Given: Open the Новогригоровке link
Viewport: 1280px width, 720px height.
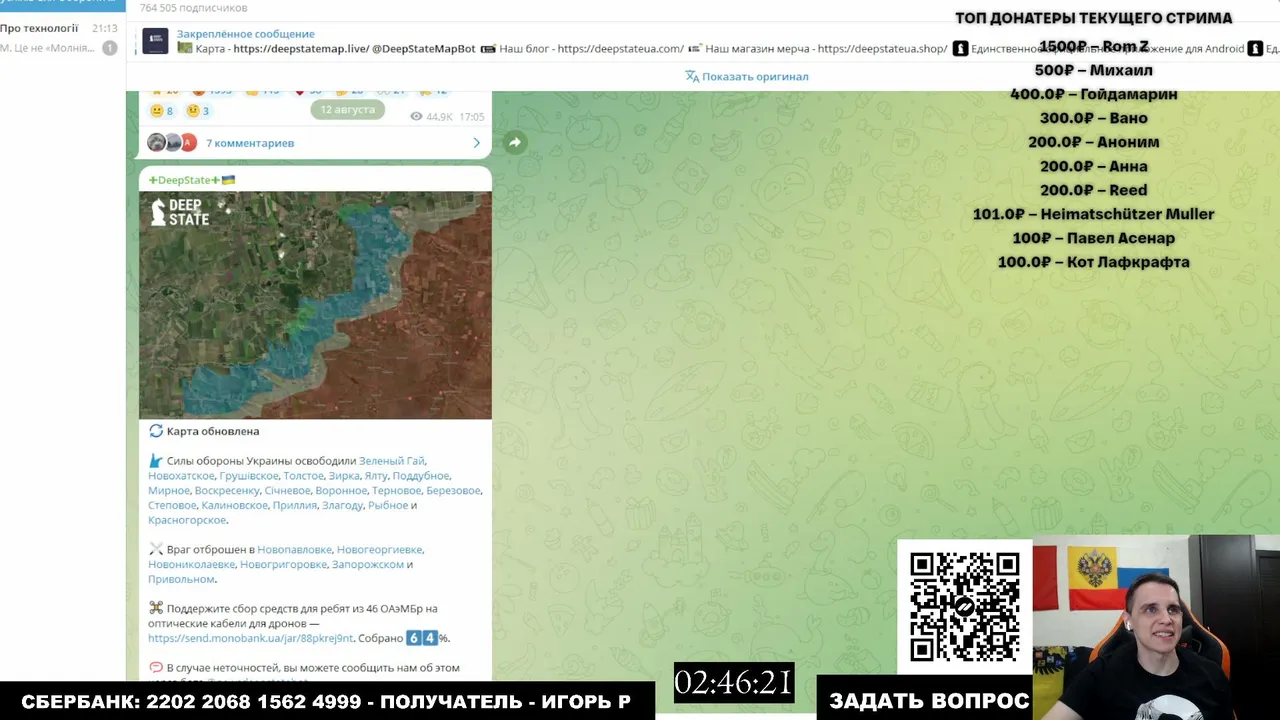Looking at the screenshot, I should (284, 564).
